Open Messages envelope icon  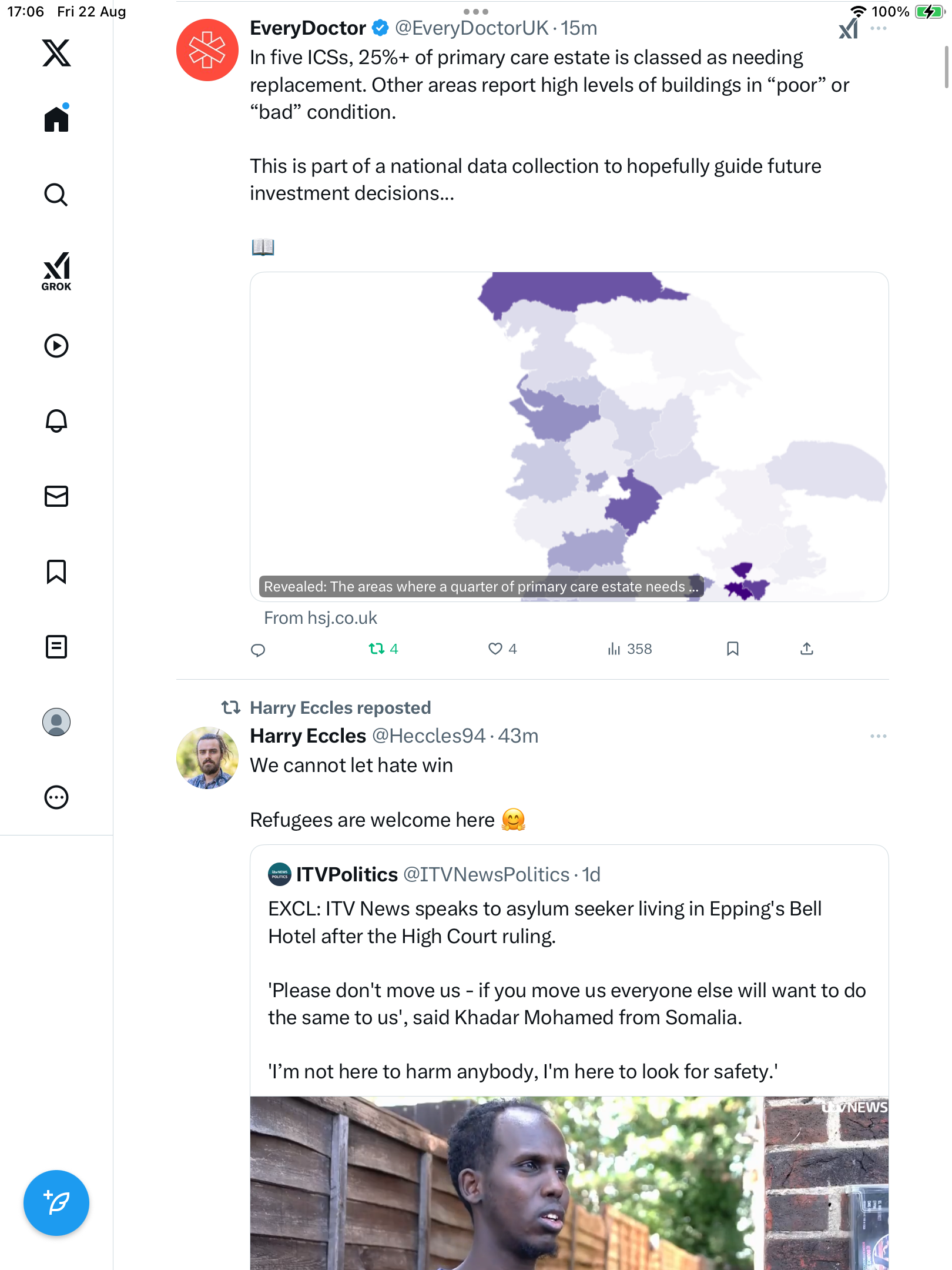(x=56, y=496)
